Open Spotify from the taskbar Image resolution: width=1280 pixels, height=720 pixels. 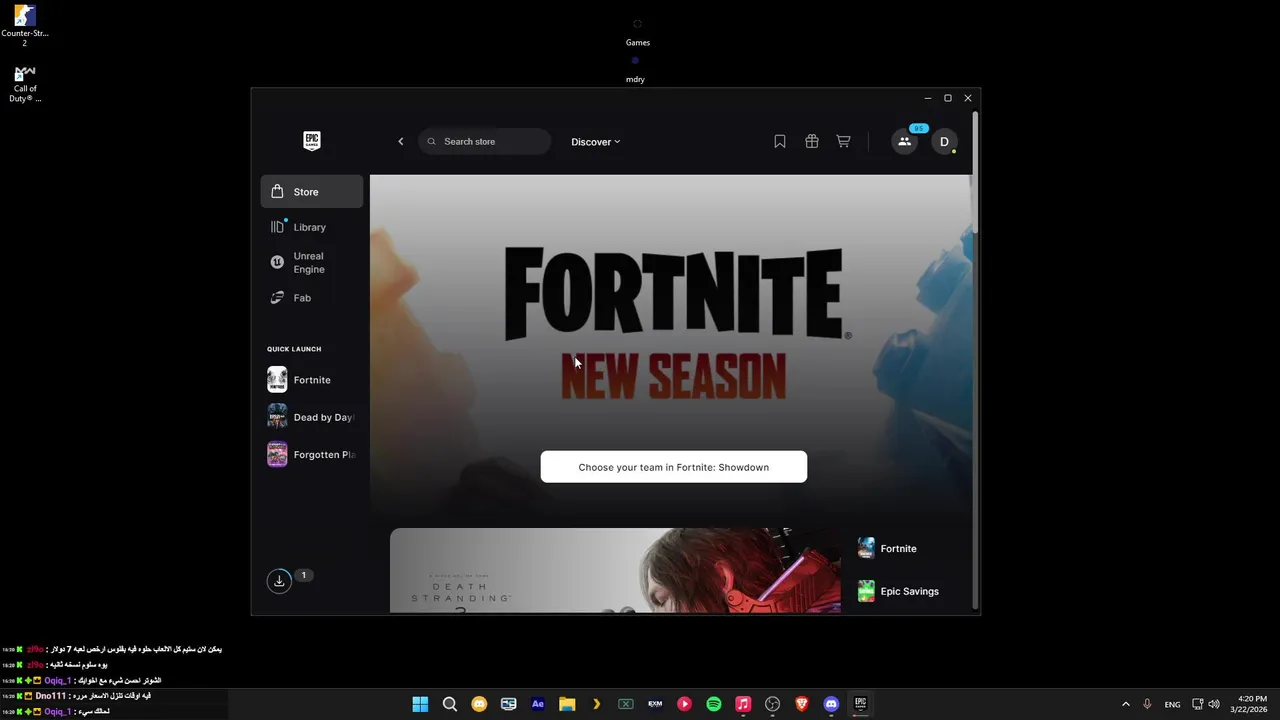(x=714, y=704)
